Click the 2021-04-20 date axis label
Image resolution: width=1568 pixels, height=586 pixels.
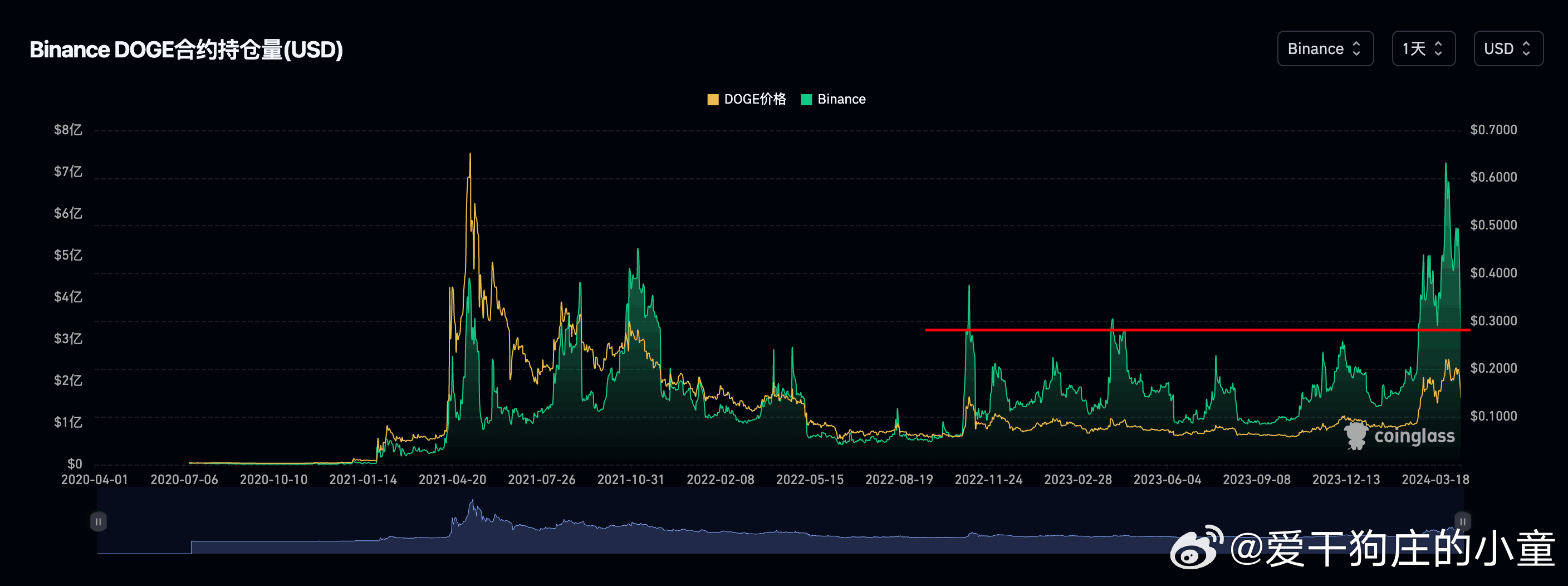452,480
